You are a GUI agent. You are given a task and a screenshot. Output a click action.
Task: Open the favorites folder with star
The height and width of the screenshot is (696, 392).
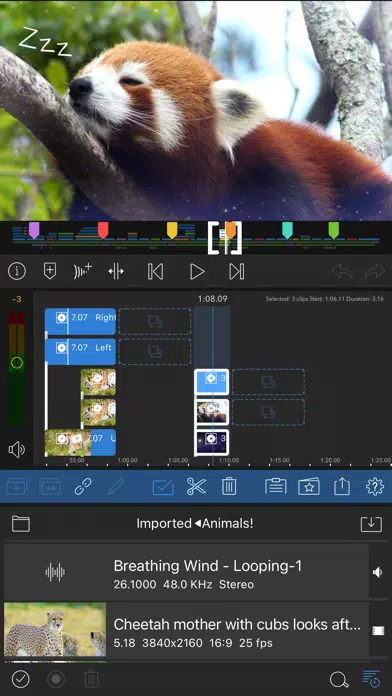309,487
